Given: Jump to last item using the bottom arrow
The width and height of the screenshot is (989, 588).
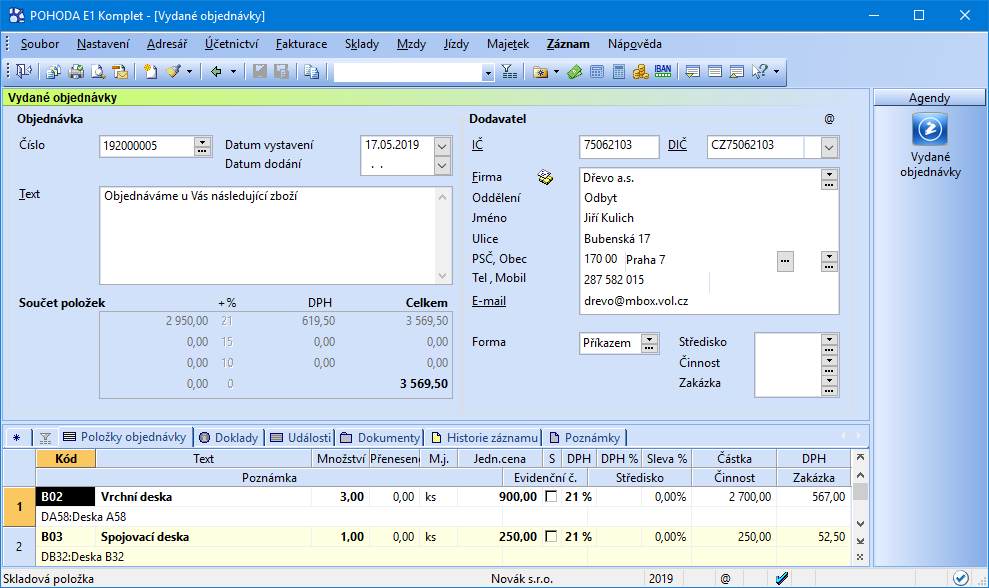Looking at the screenshot, I should coord(860,541).
